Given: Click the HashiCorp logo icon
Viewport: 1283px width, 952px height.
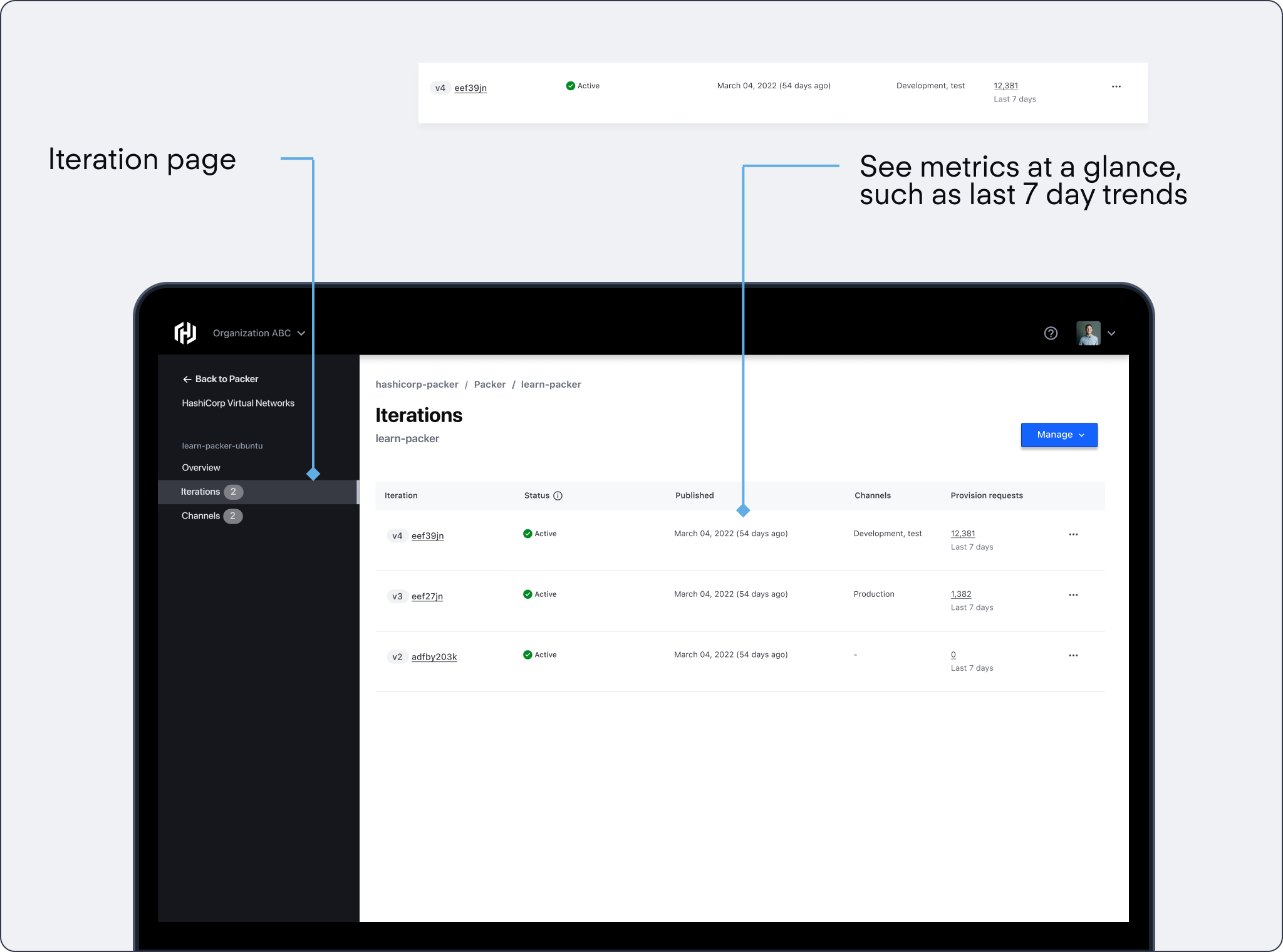Looking at the screenshot, I should point(185,333).
